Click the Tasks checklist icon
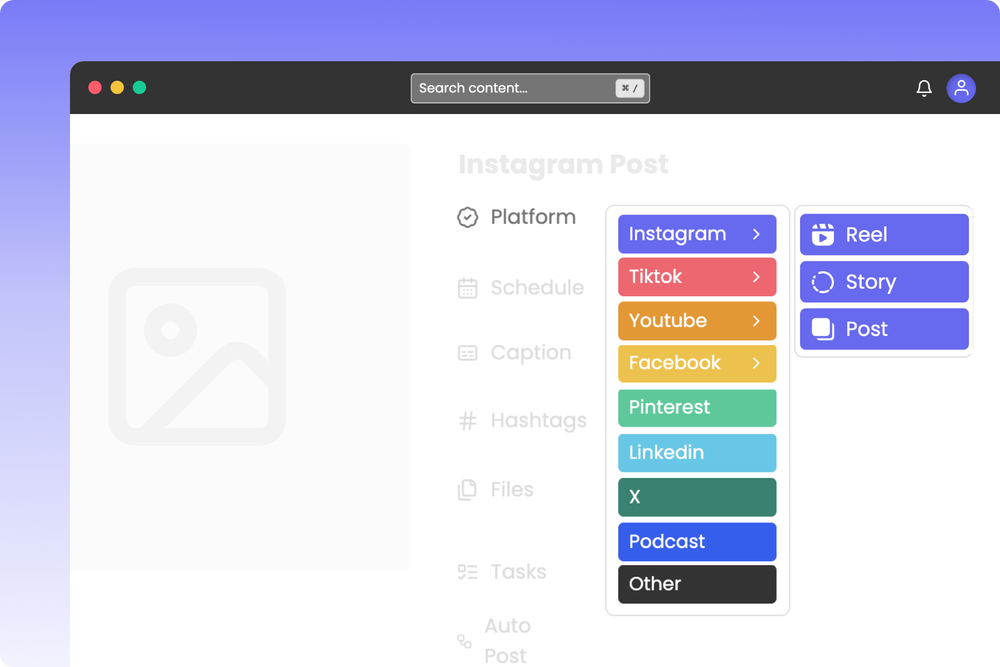 [x=467, y=572]
